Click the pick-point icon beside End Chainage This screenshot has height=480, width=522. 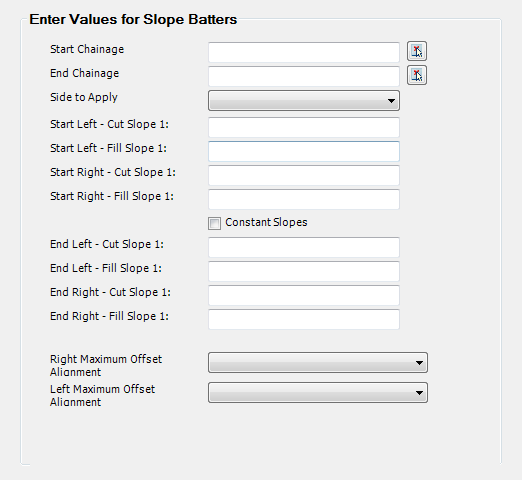click(417, 75)
